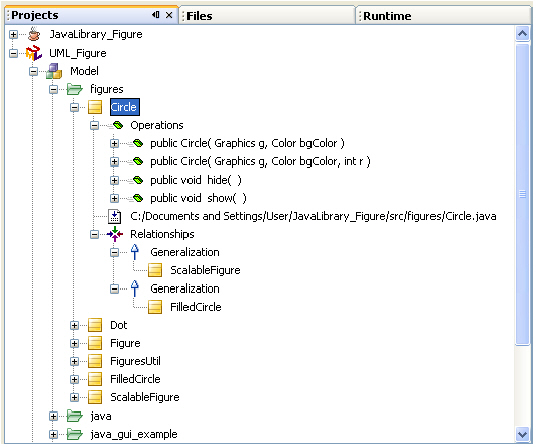Viewport: 537px width, 447px height.
Task: Select the FiguresUtil label
Action: point(135,361)
